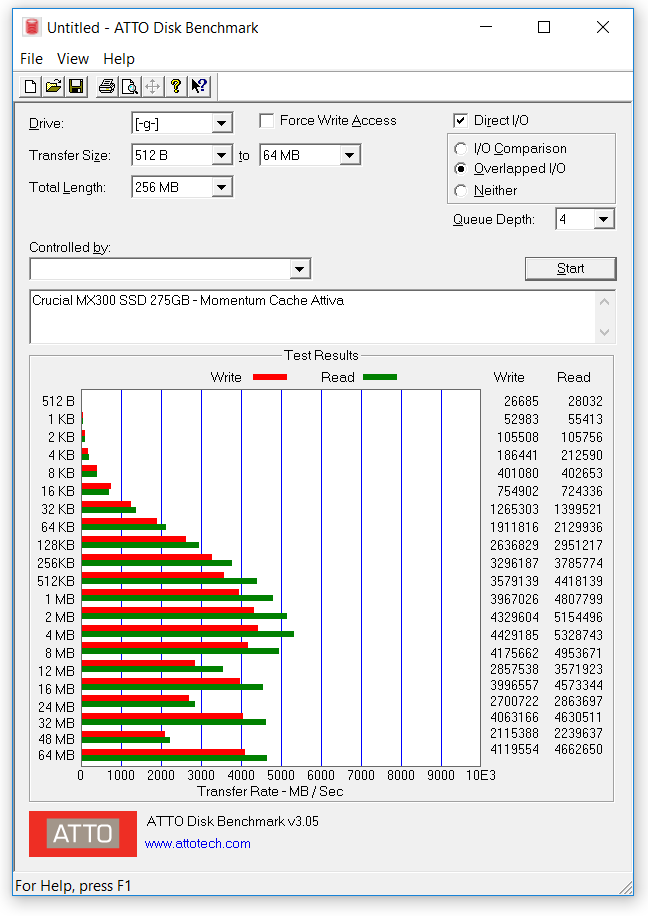648x916 pixels.
Task: Open the Controlled by dropdown
Action: pyautogui.click(x=299, y=269)
